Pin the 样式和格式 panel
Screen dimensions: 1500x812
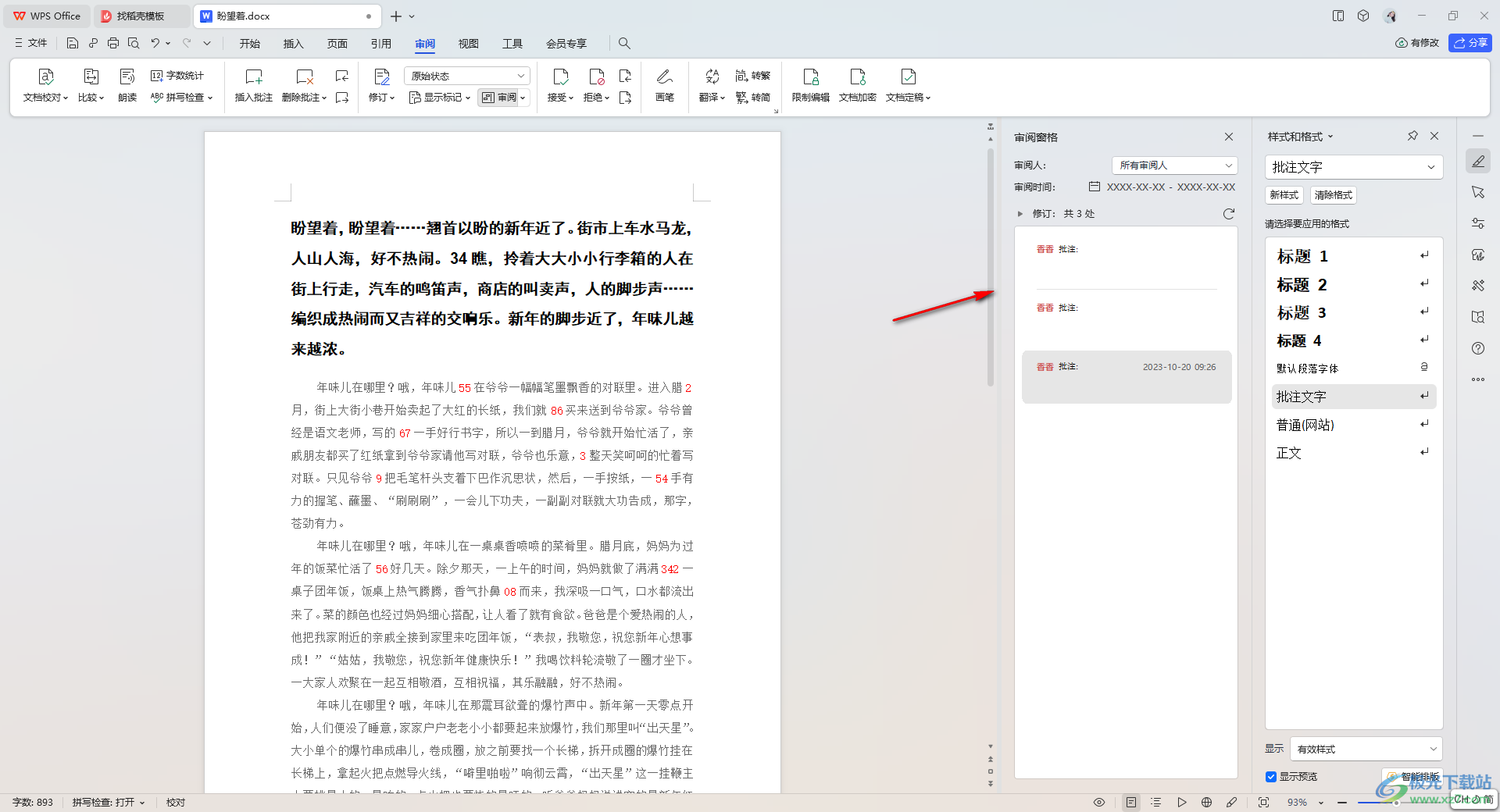(x=1412, y=136)
